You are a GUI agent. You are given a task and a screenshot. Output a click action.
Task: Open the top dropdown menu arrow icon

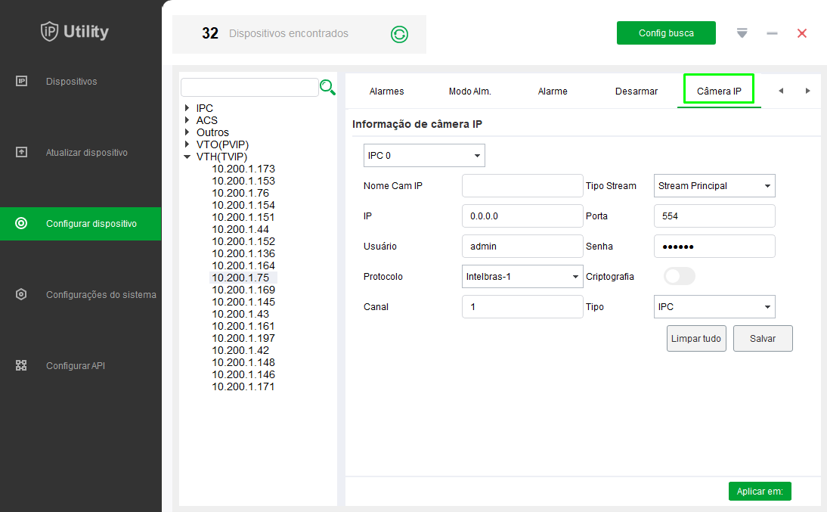742,33
